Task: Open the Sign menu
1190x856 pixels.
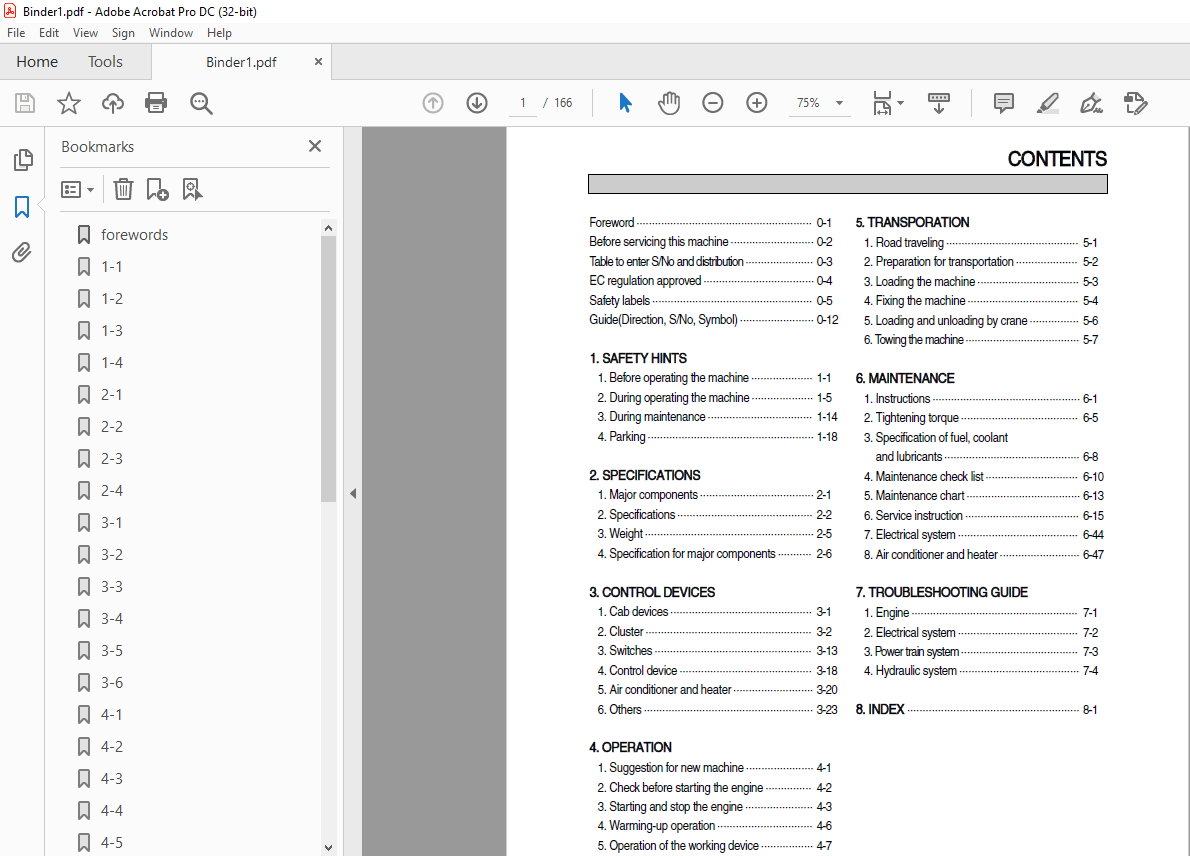Action: (x=123, y=33)
